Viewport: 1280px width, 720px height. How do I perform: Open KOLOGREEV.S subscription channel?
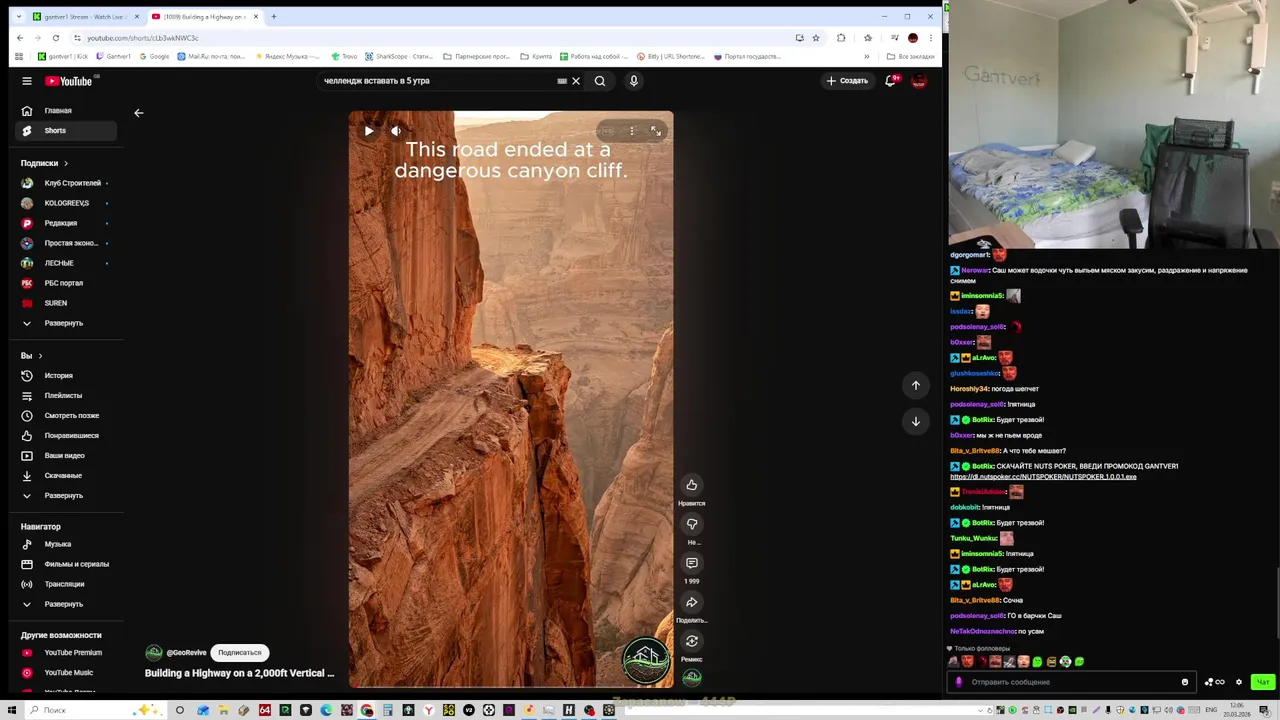click(x=68, y=203)
